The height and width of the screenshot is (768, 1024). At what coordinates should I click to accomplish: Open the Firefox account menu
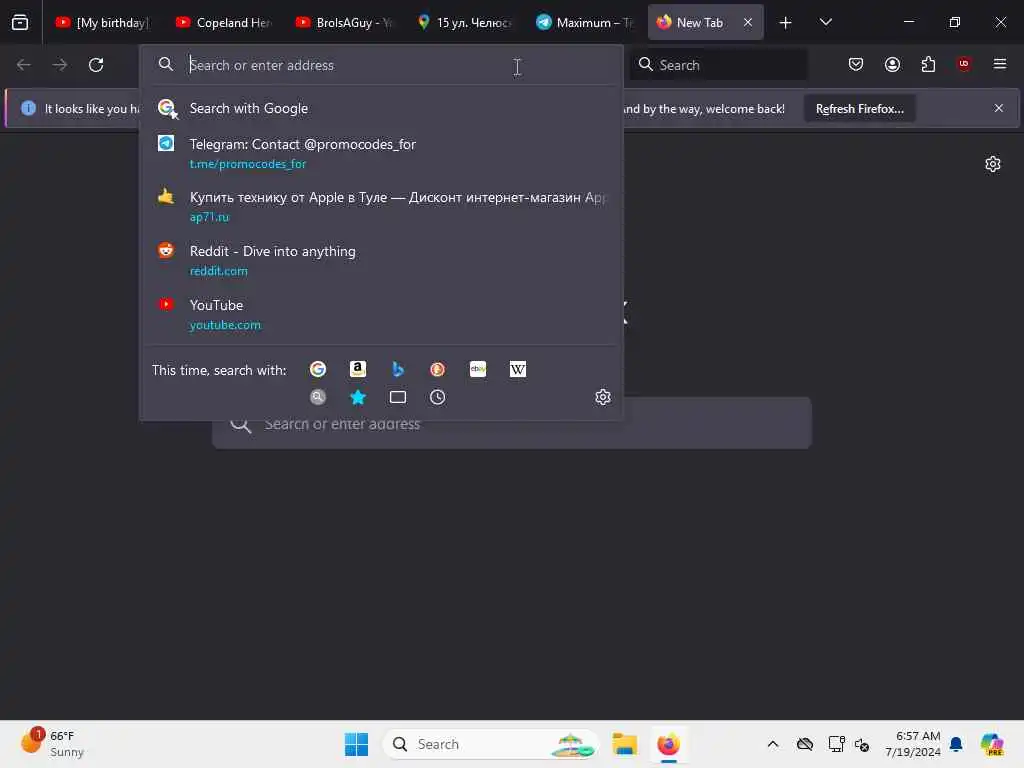point(892,64)
